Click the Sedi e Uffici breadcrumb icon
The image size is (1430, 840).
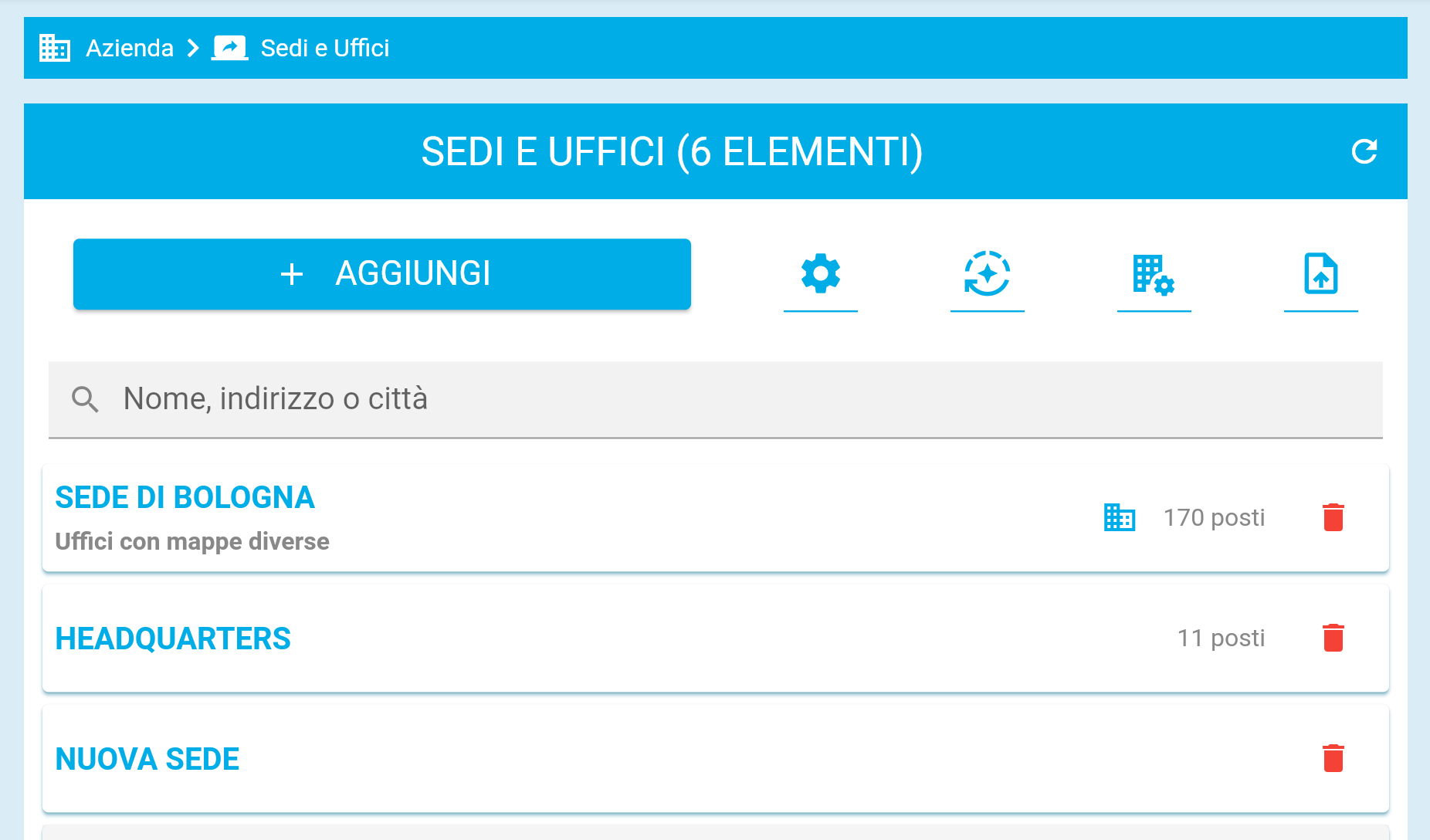[229, 48]
